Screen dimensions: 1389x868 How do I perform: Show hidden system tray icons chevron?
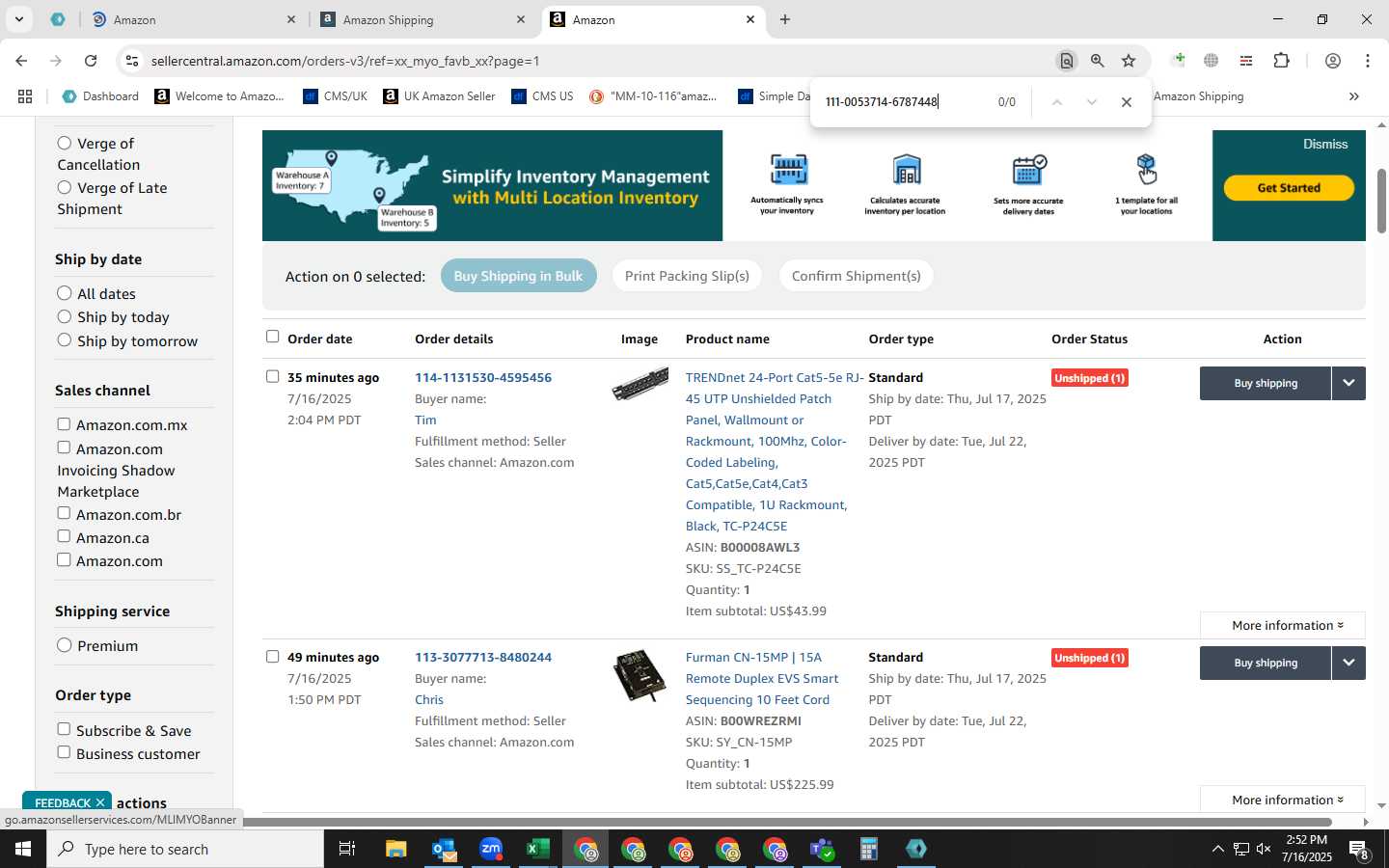[x=1217, y=849]
